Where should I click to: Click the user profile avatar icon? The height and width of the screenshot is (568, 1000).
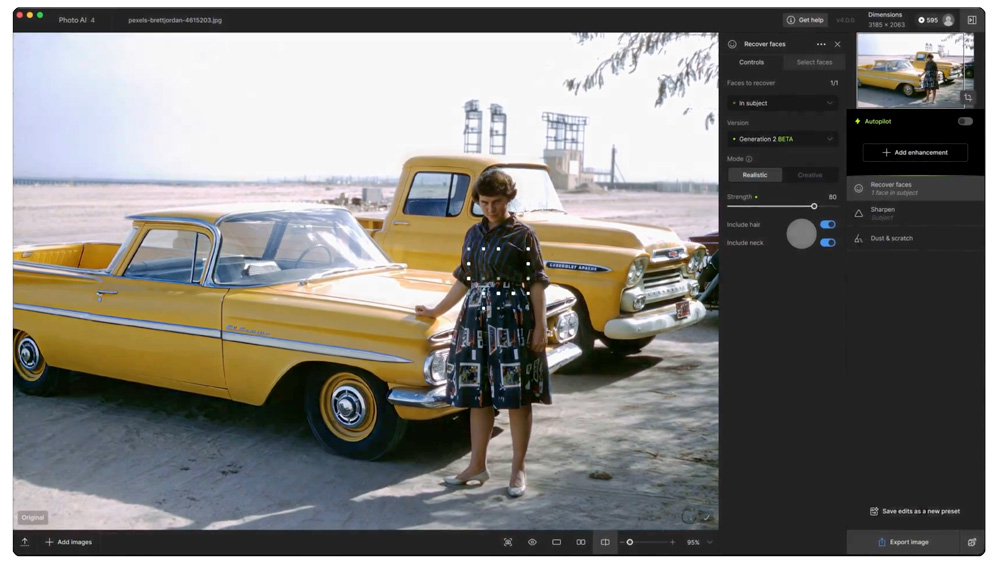948,20
